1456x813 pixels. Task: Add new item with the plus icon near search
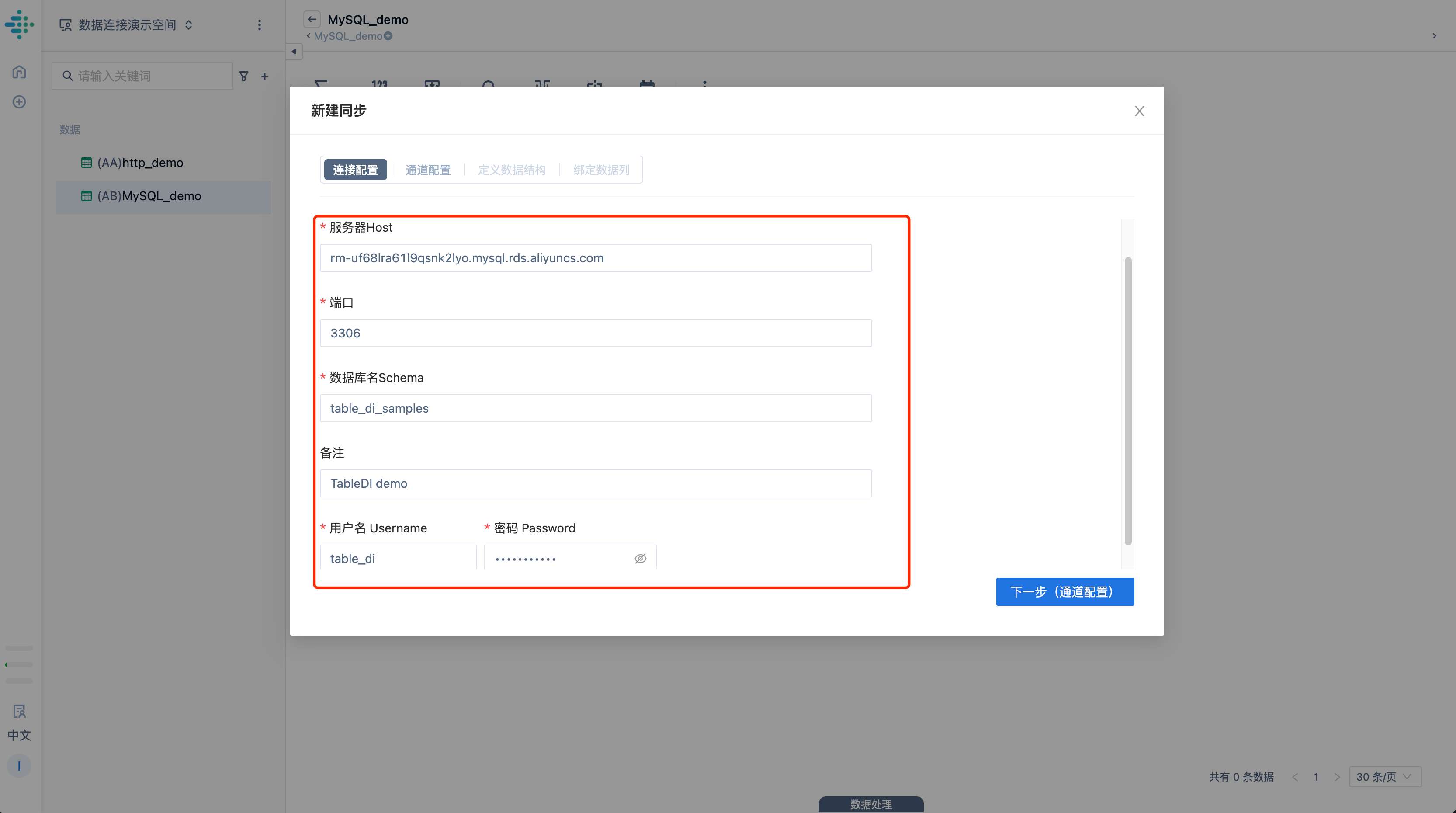point(264,76)
